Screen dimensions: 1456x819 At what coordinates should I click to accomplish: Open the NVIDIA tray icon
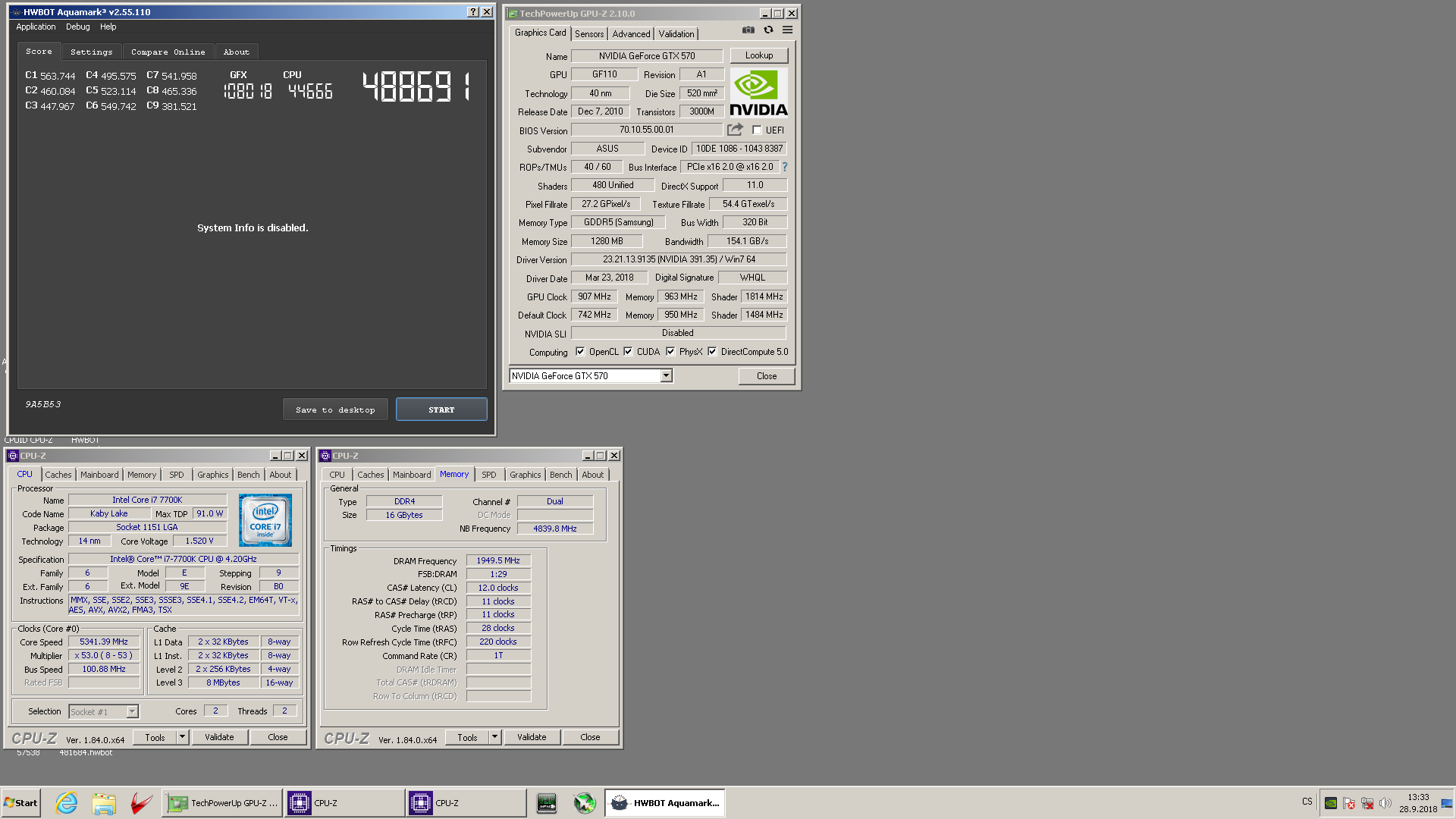tap(1331, 803)
